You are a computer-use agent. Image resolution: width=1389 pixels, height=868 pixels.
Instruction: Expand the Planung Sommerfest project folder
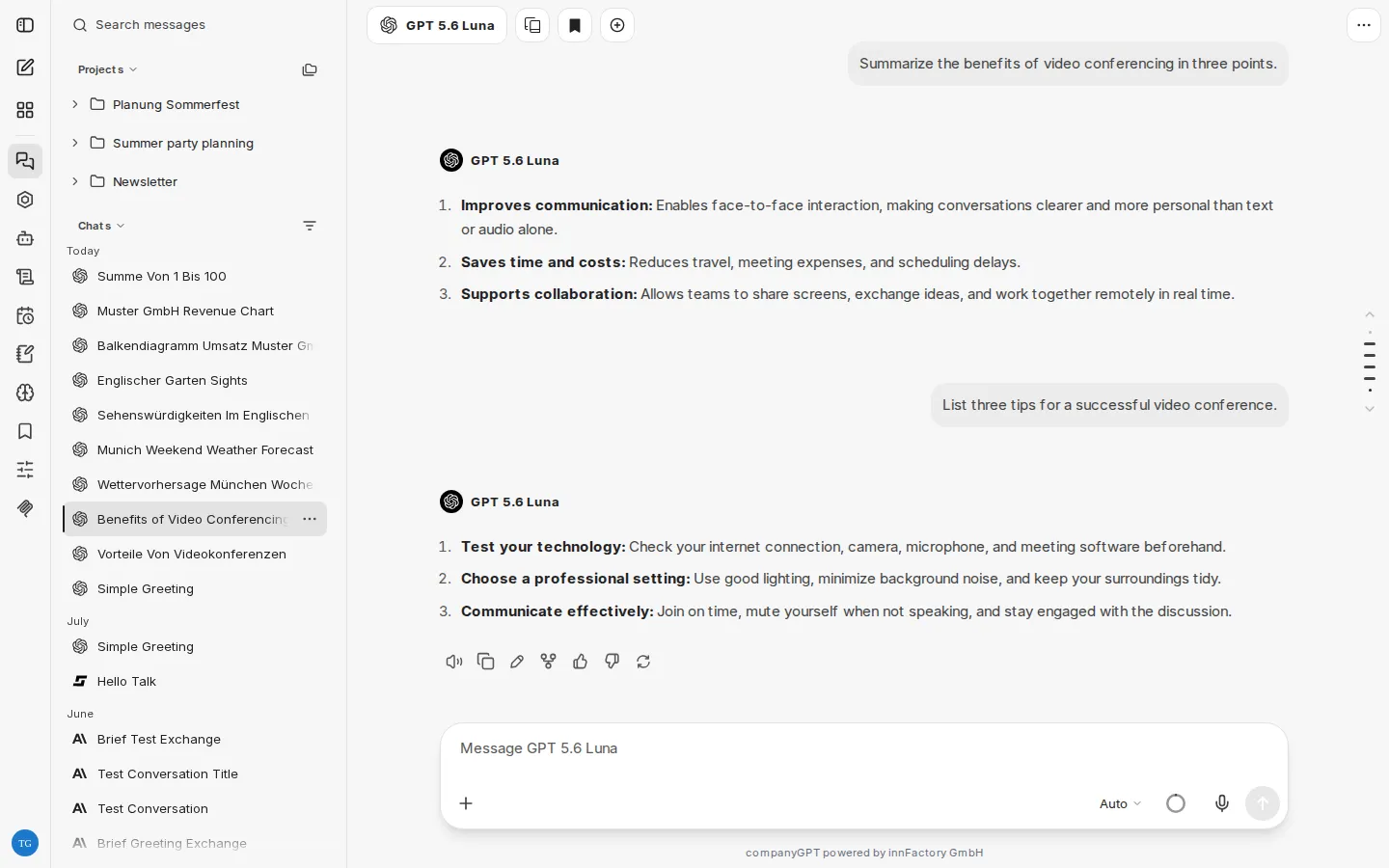pyautogui.click(x=75, y=104)
